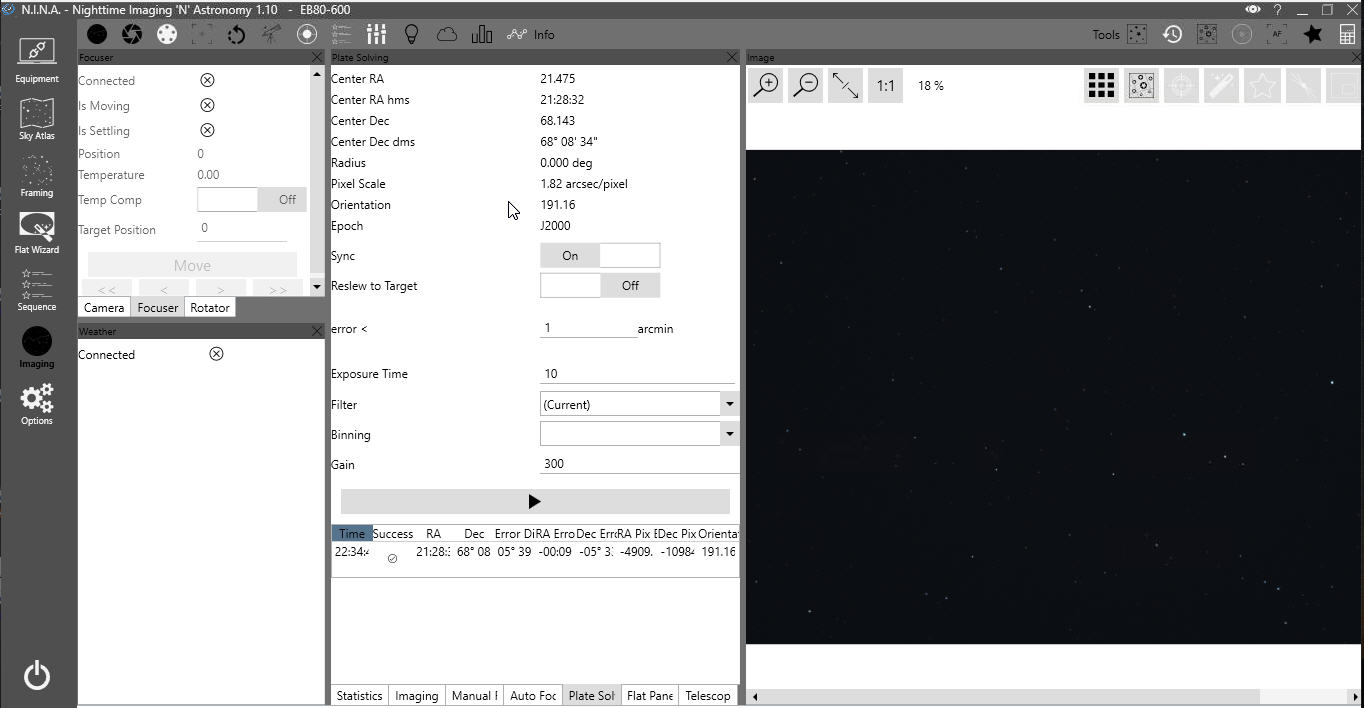Viewport: 1364px width, 708px height.
Task: Click the Exposure Time input field
Action: coord(636,374)
